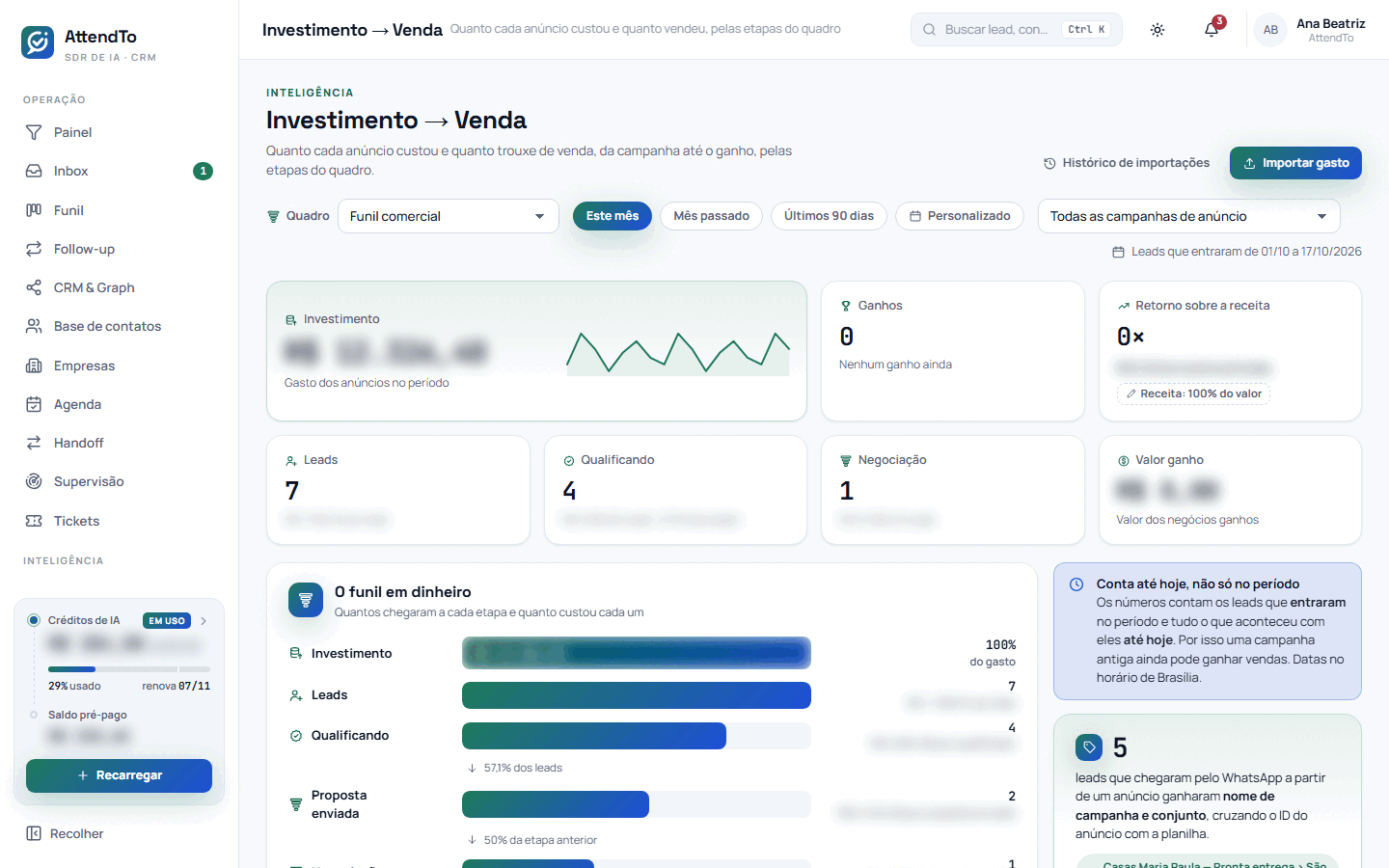This screenshot has height=868, width=1389.
Task: Select the Últimos 90 dias period filter
Action: tap(829, 216)
